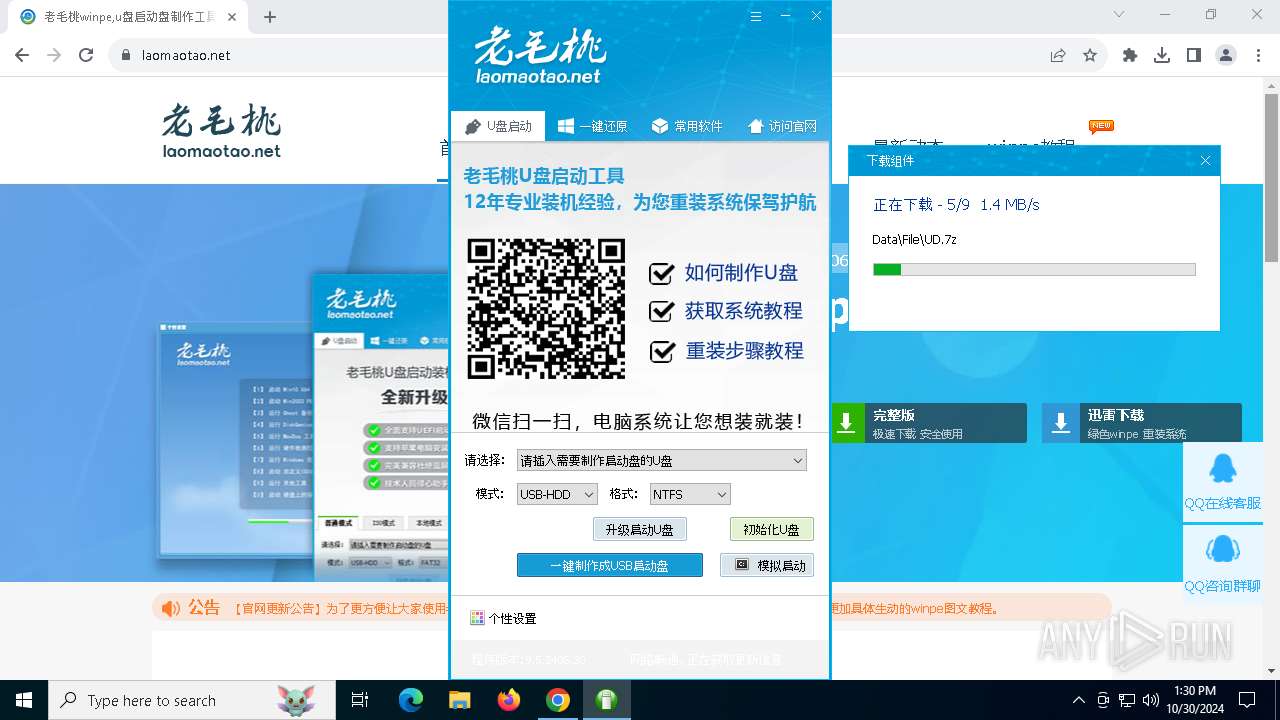Image resolution: width=1280 pixels, height=720 pixels.
Task: Bookmark this page star icon
Action: point(1090,56)
